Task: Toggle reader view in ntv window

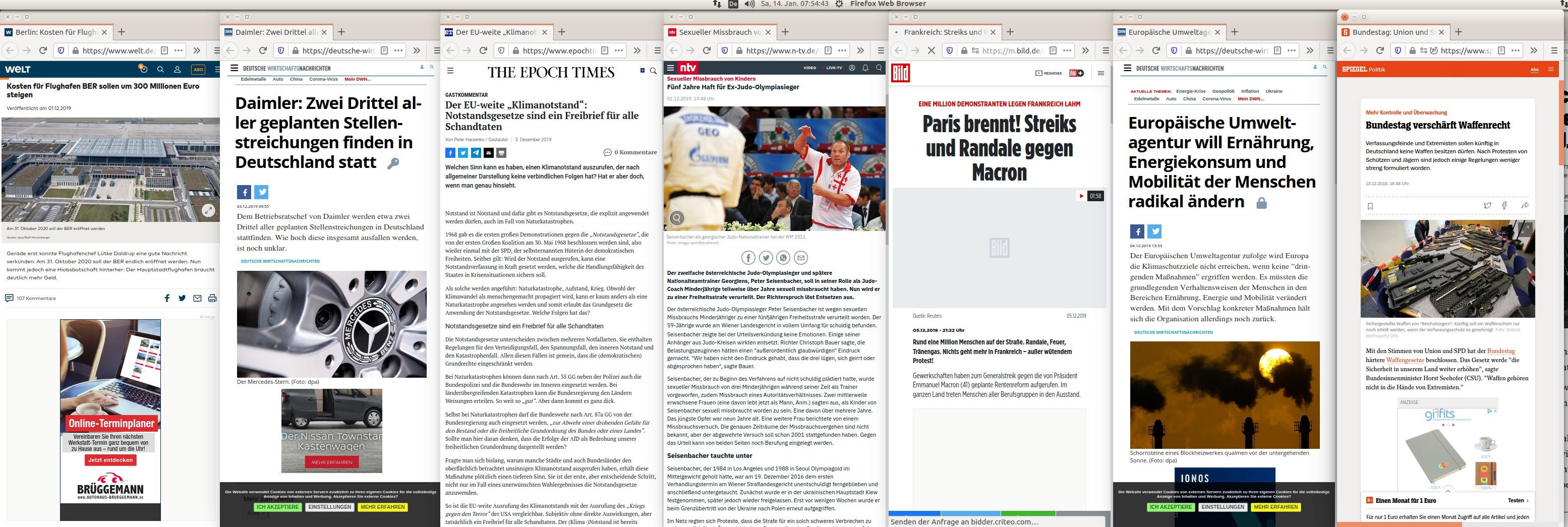Action: (828, 50)
